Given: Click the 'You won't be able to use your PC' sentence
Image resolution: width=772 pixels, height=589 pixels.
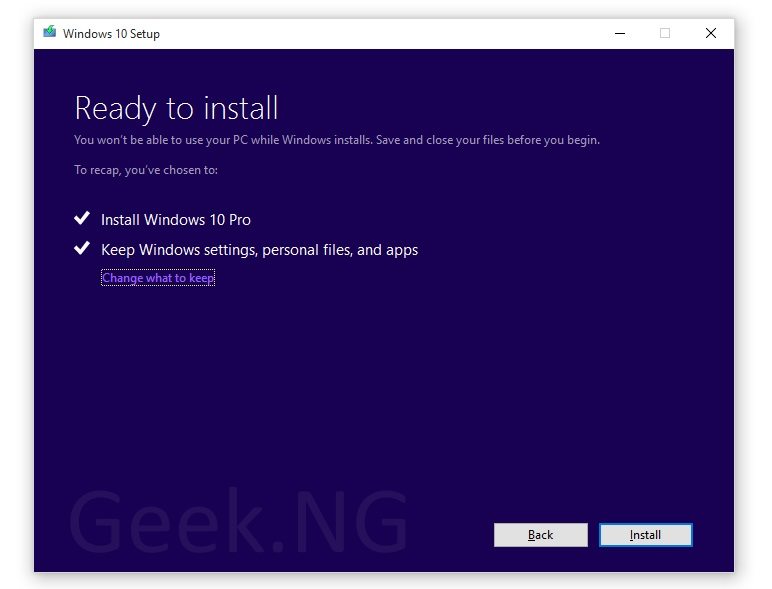Looking at the screenshot, I should (x=337, y=140).
